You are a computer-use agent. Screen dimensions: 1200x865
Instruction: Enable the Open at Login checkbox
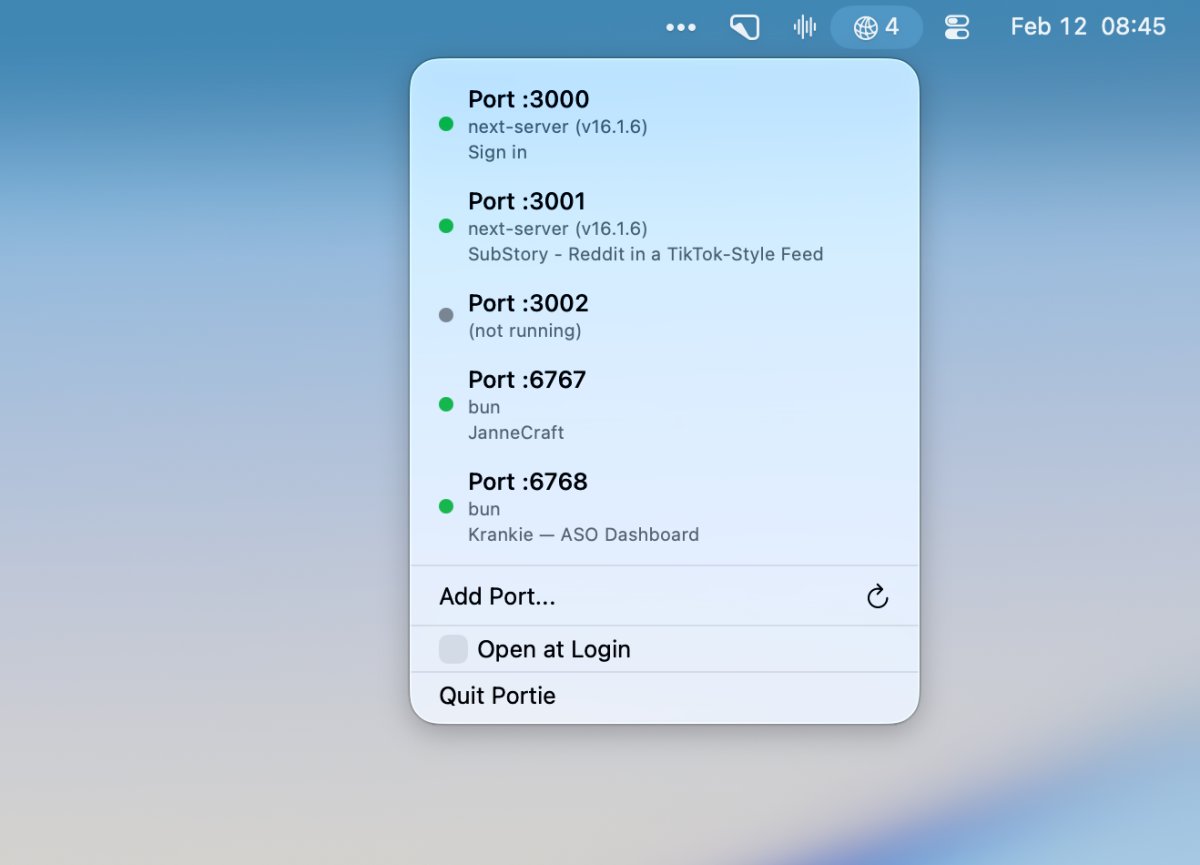453,649
